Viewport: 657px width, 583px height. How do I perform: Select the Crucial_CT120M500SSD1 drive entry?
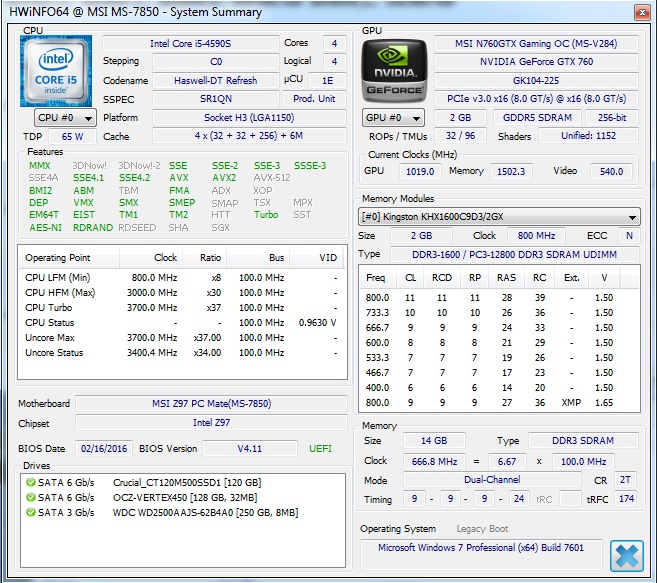[x=183, y=482]
